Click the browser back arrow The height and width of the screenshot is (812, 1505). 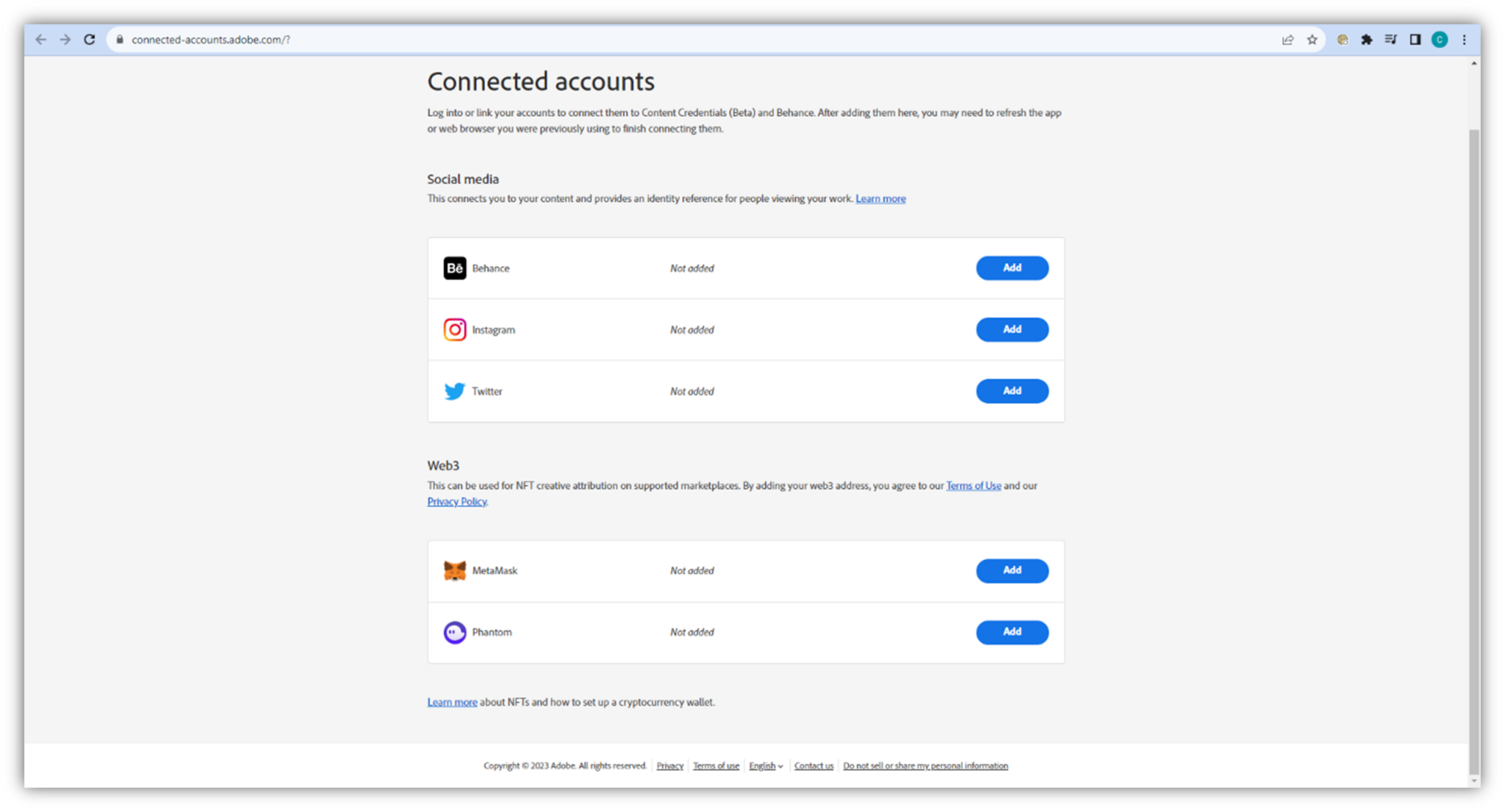pos(41,40)
